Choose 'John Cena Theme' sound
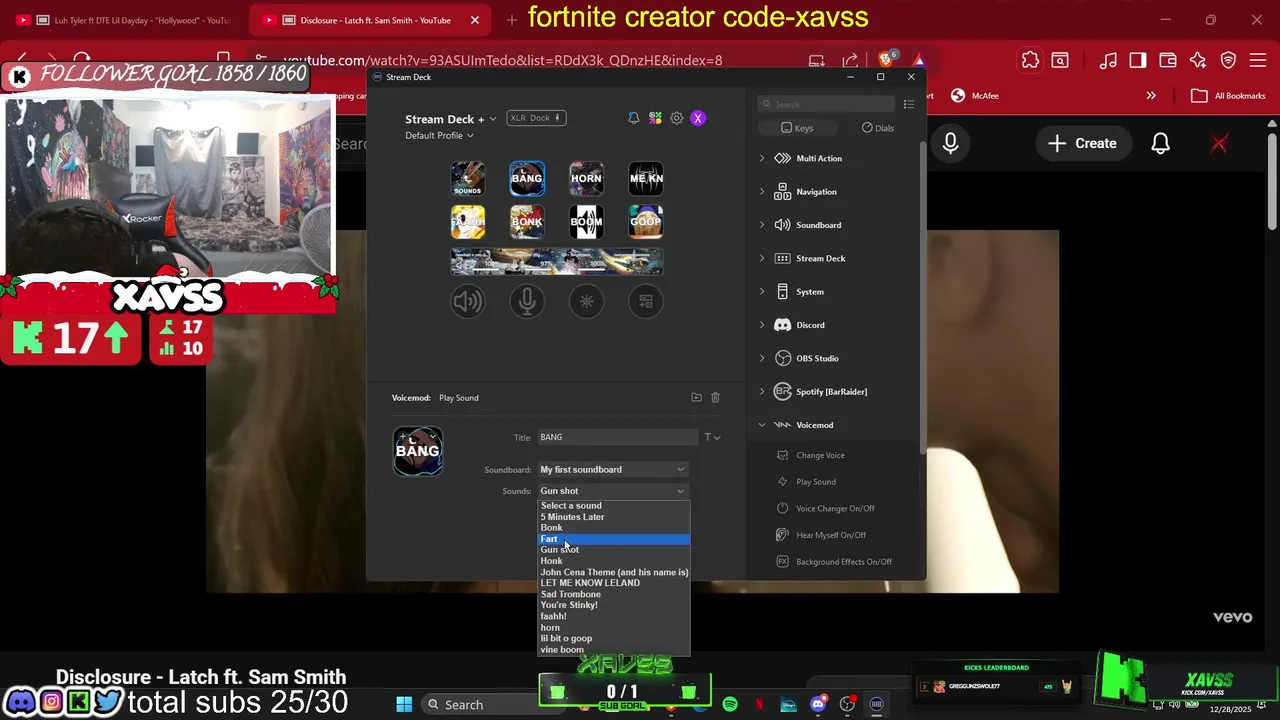The width and height of the screenshot is (1280, 720). coord(614,572)
